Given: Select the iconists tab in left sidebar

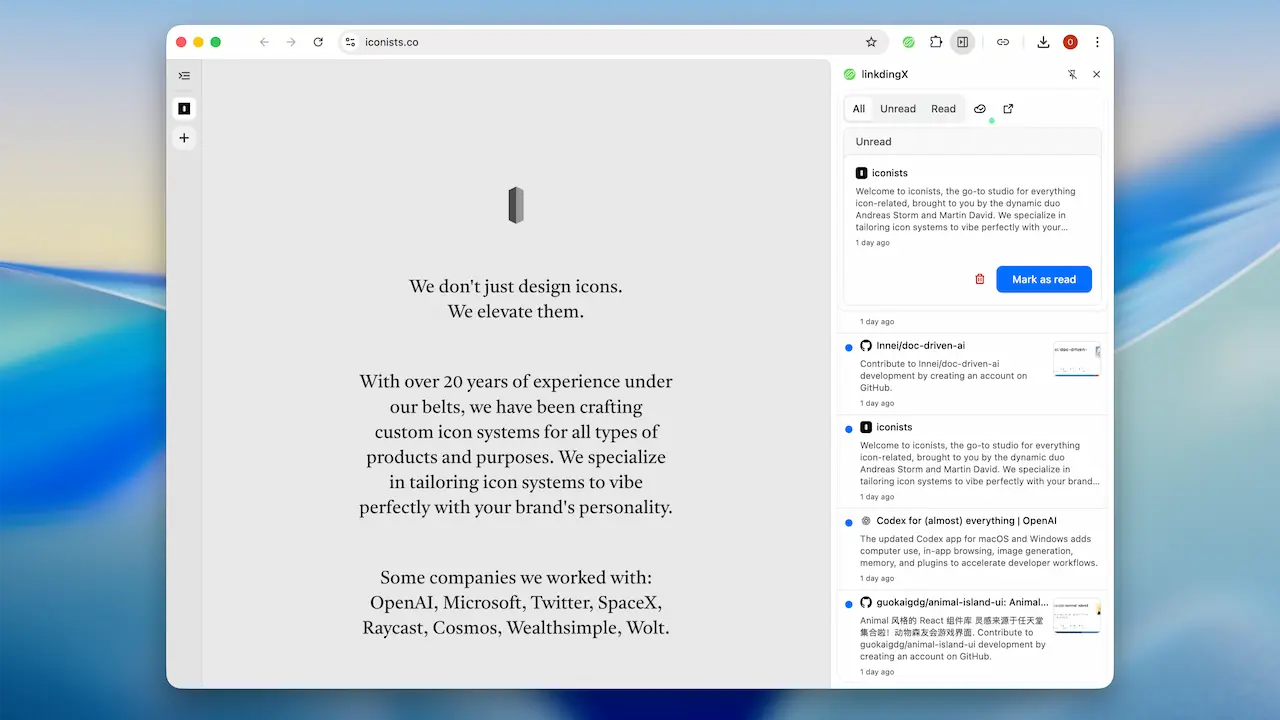Looking at the screenshot, I should pyautogui.click(x=184, y=108).
